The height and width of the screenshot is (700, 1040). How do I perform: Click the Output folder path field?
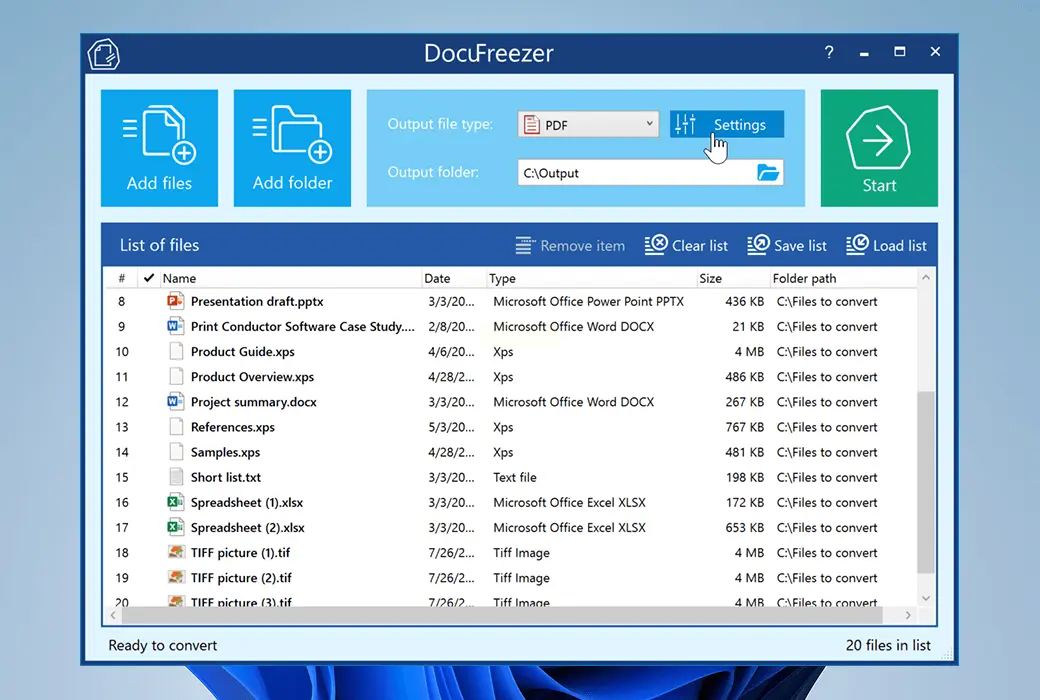click(635, 173)
